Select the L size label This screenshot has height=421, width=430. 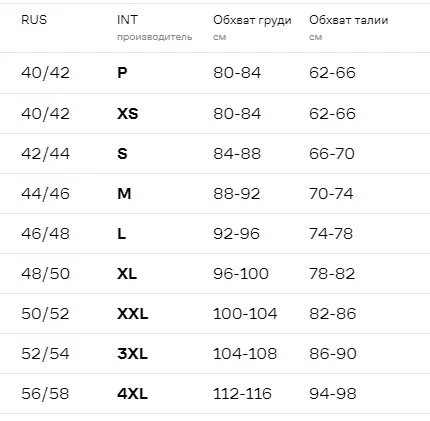click(122, 234)
